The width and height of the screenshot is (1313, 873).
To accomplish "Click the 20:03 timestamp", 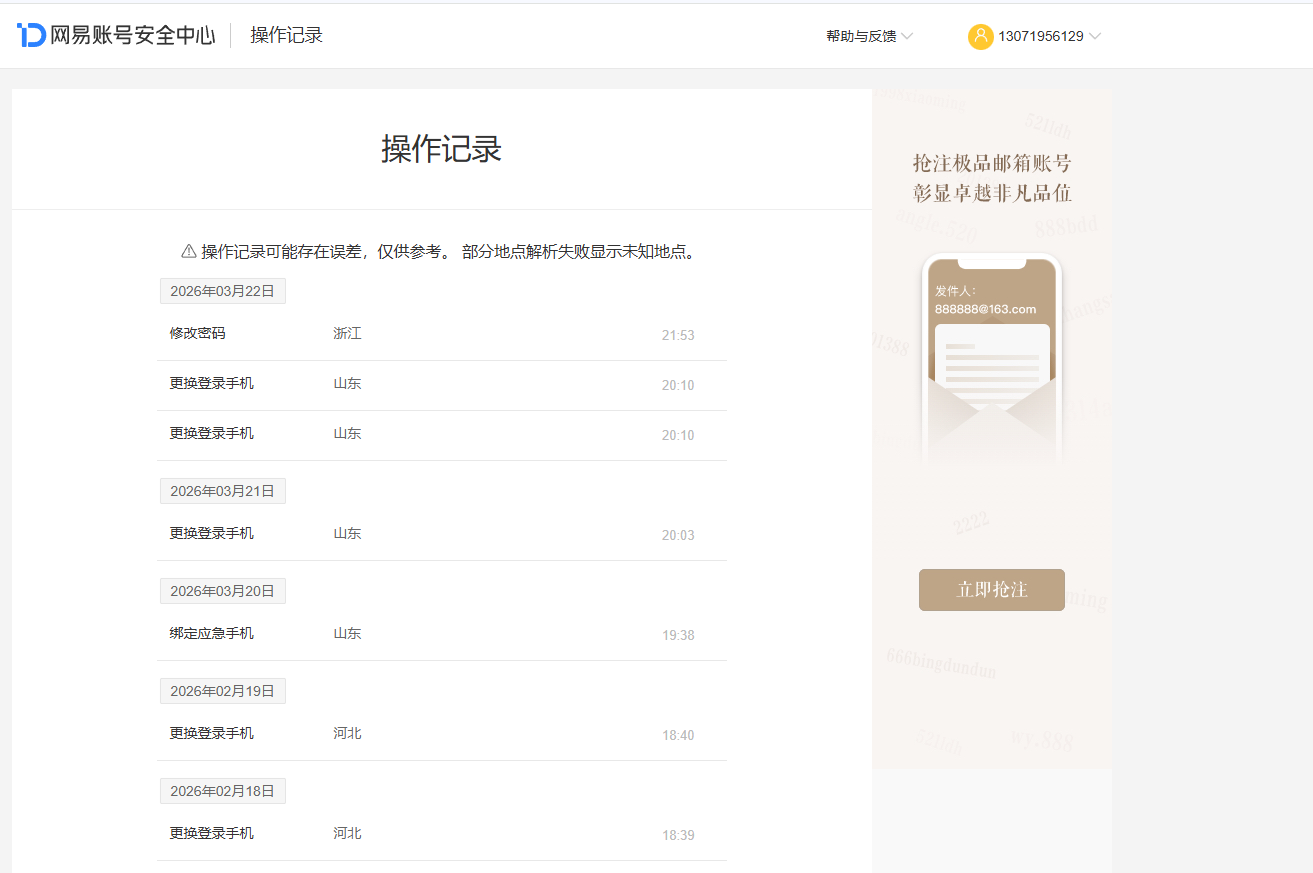I will (x=678, y=535).
